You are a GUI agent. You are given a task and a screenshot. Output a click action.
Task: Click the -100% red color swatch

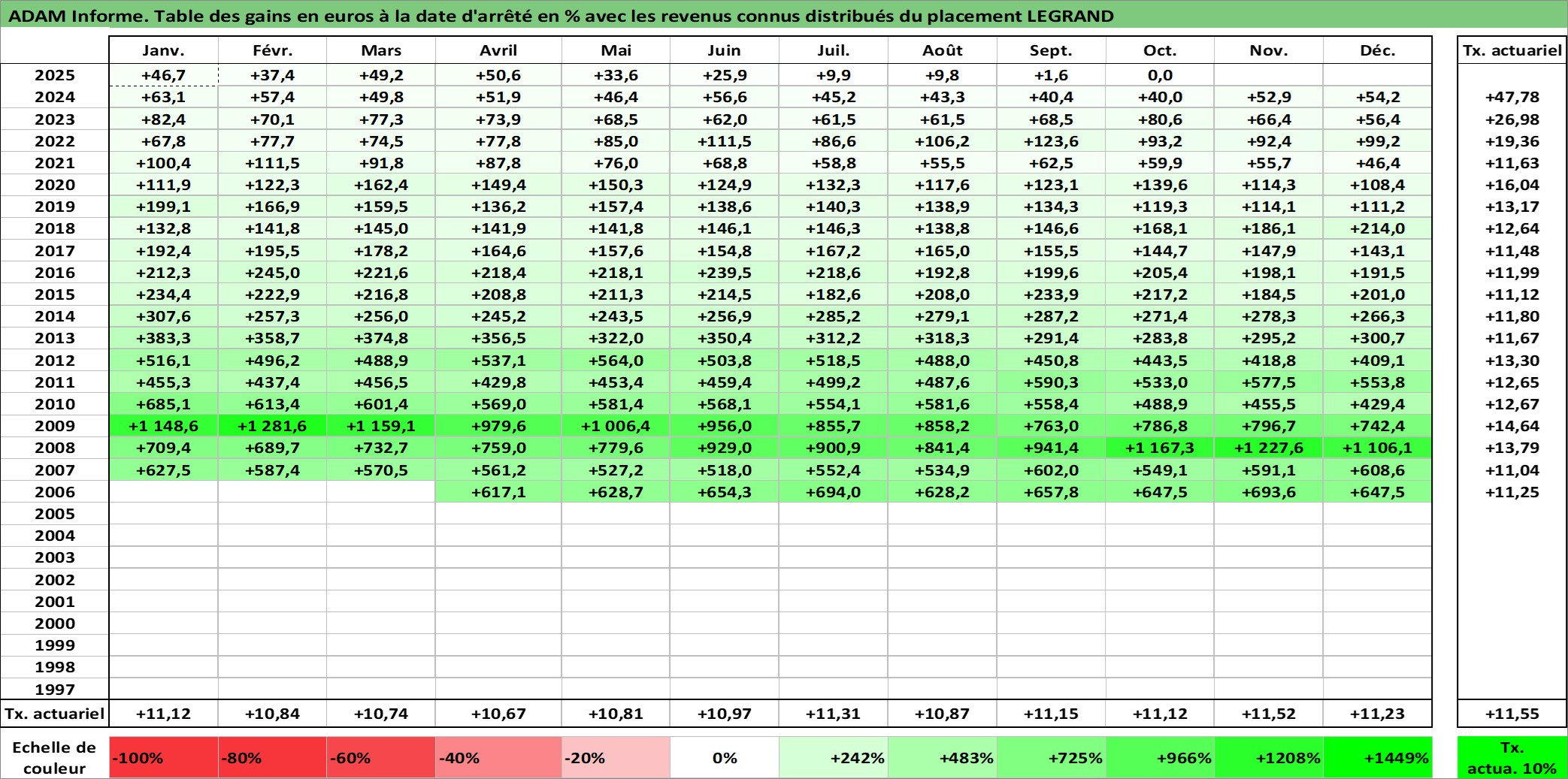[164, 757]
